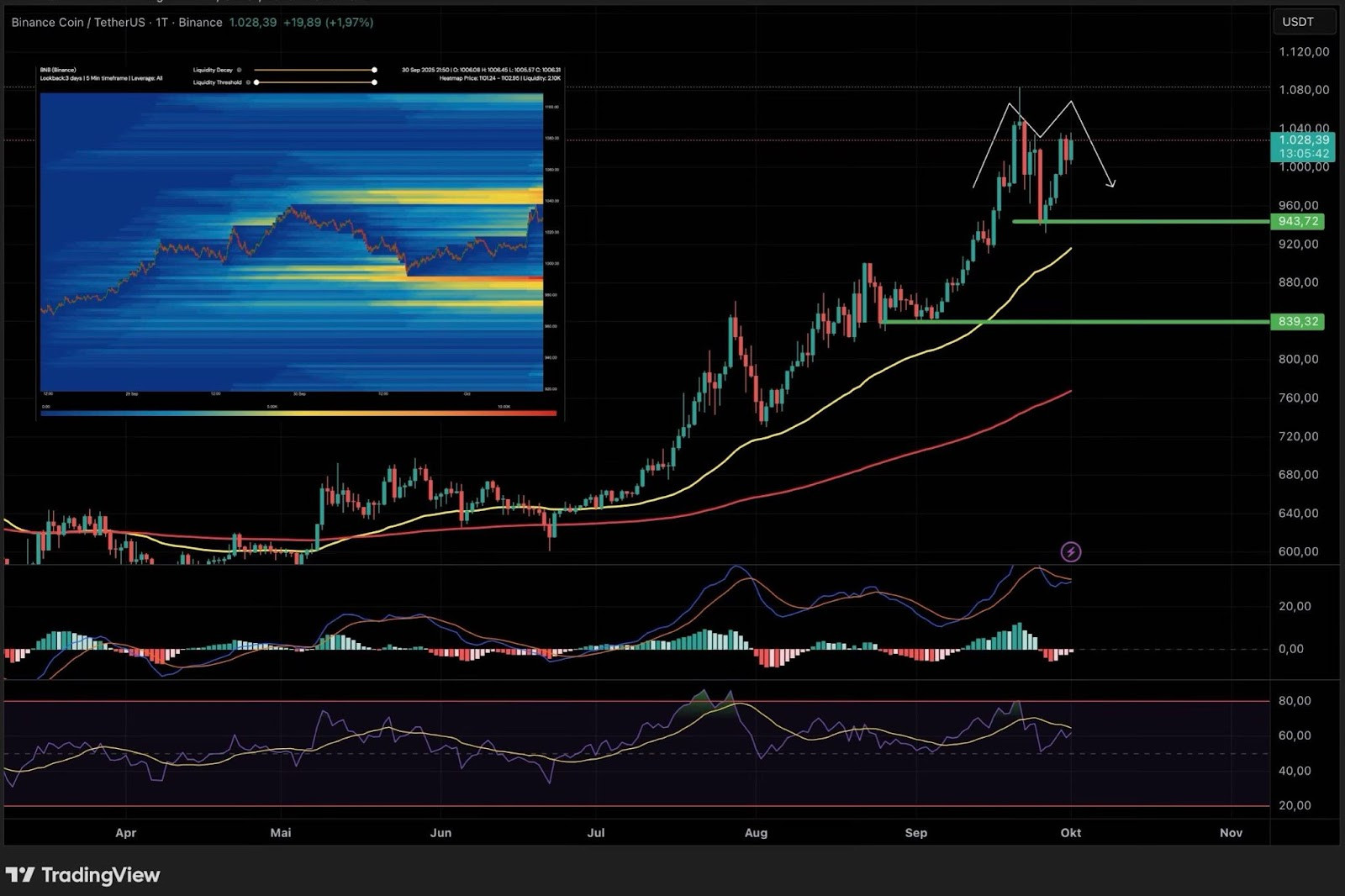
Task: Click right handle of Liquidity Threshold slider
Action: tap(374, 82)
